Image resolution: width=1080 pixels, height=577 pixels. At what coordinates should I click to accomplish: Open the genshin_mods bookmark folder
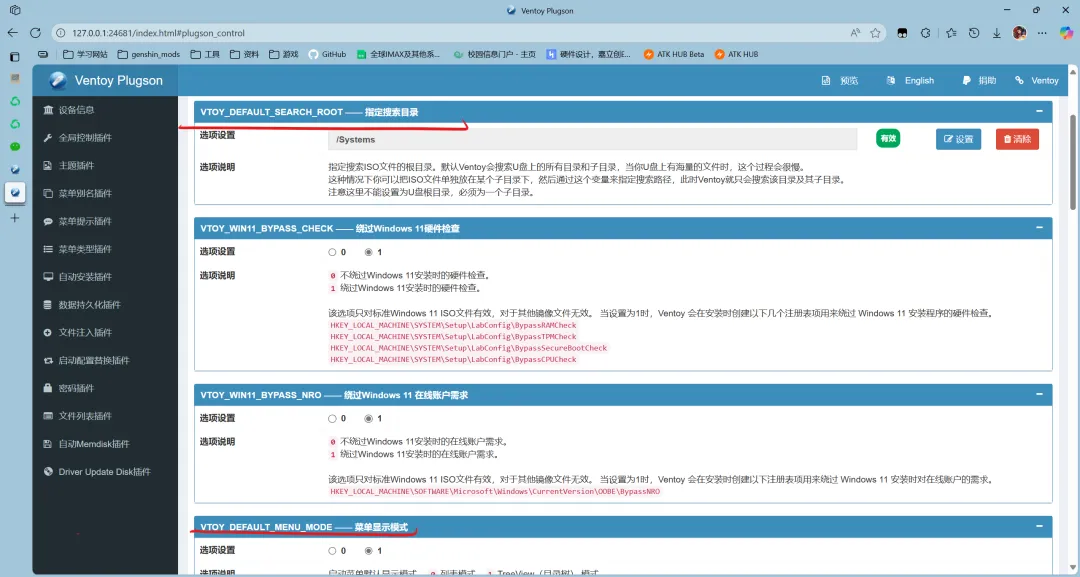click(149, 54)
